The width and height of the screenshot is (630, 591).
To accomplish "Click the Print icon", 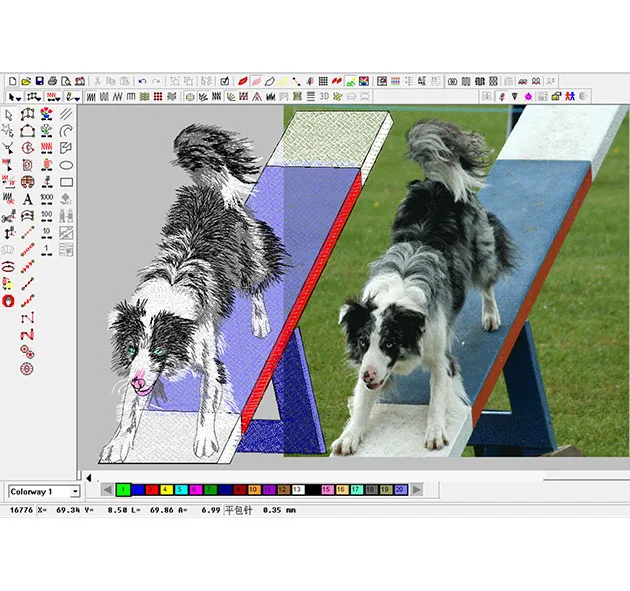I will (52, 80).
